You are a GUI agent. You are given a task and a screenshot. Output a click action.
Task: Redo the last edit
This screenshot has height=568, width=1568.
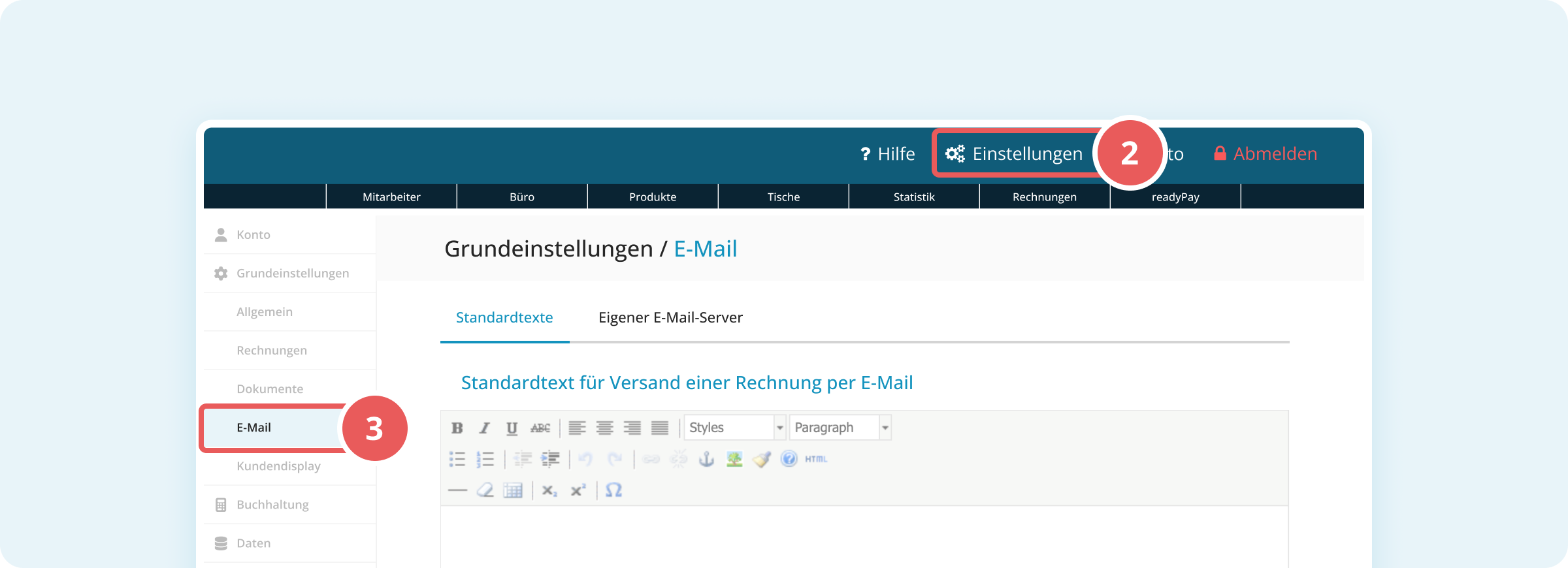614,460
